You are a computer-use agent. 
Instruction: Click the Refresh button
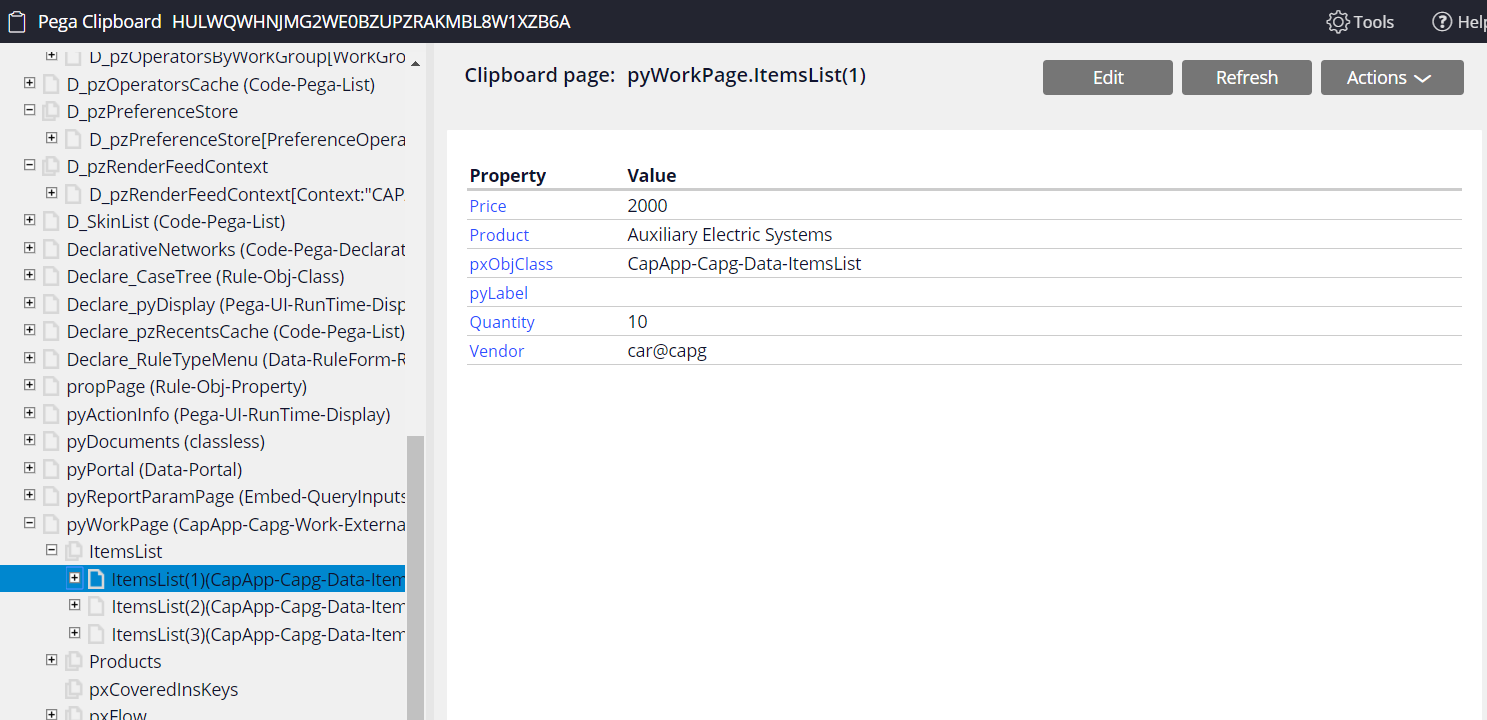click(x=1246, y=77)
